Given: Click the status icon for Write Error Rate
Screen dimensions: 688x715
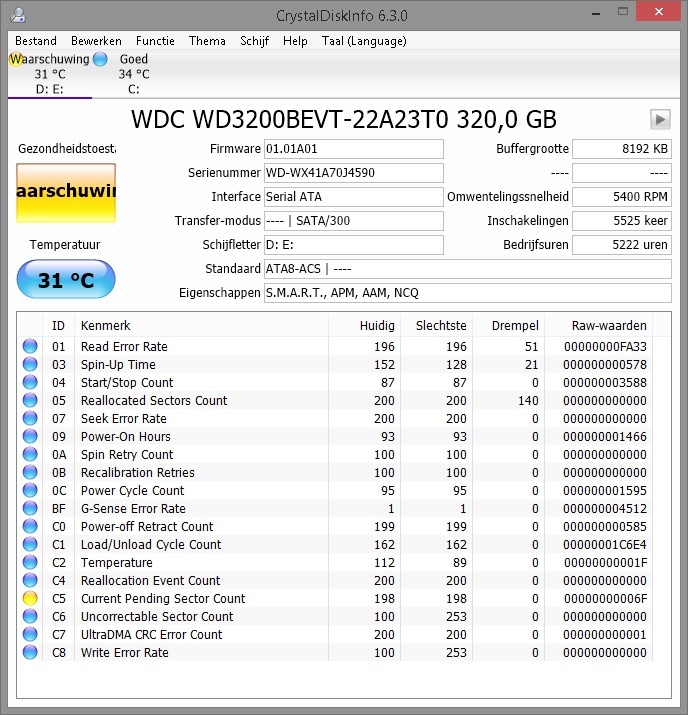Looking at the screenshot, I should (x=30, y=652).
